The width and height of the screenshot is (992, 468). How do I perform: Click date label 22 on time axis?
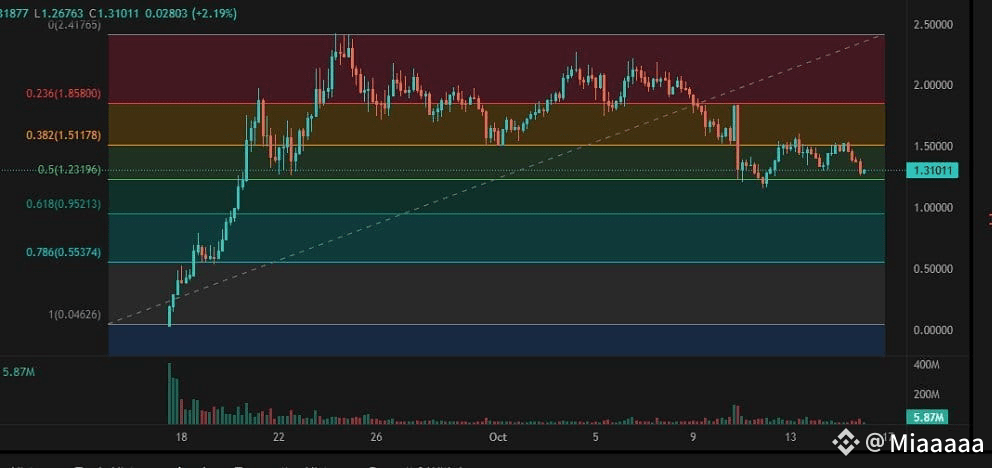279,437
